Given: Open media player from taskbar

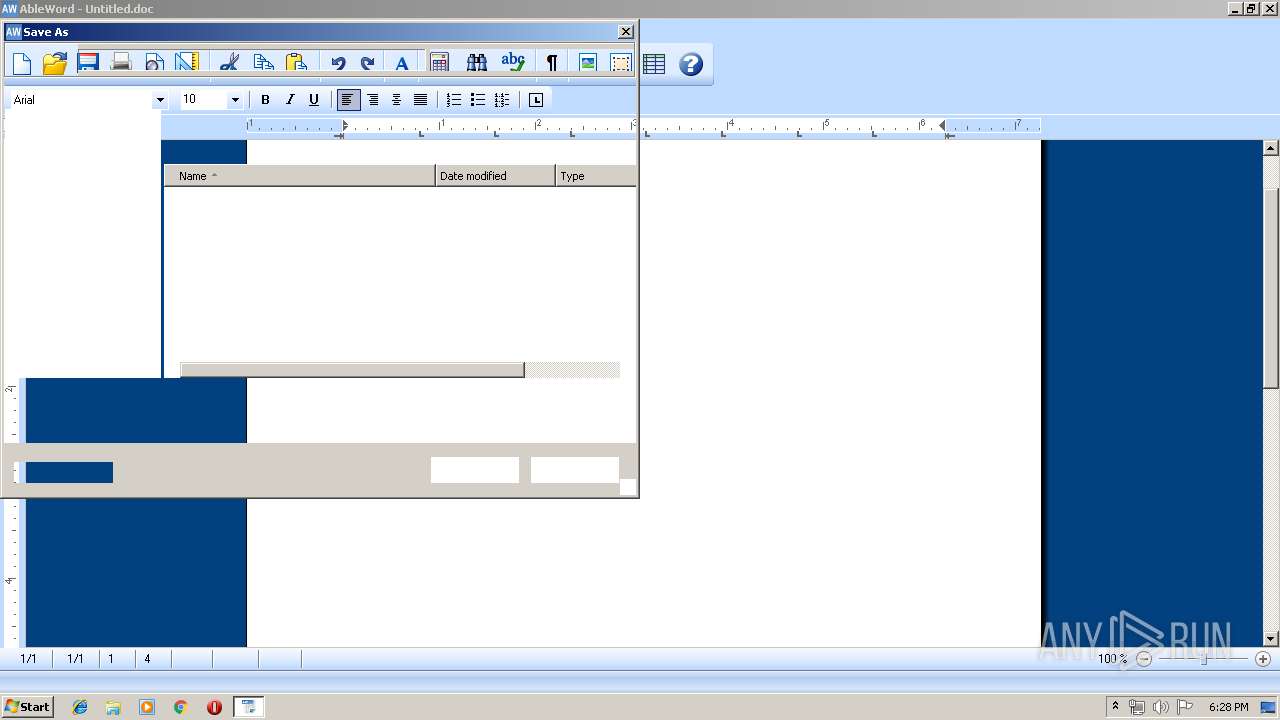Looking at the screenshot, I should (x=147, y=707).
